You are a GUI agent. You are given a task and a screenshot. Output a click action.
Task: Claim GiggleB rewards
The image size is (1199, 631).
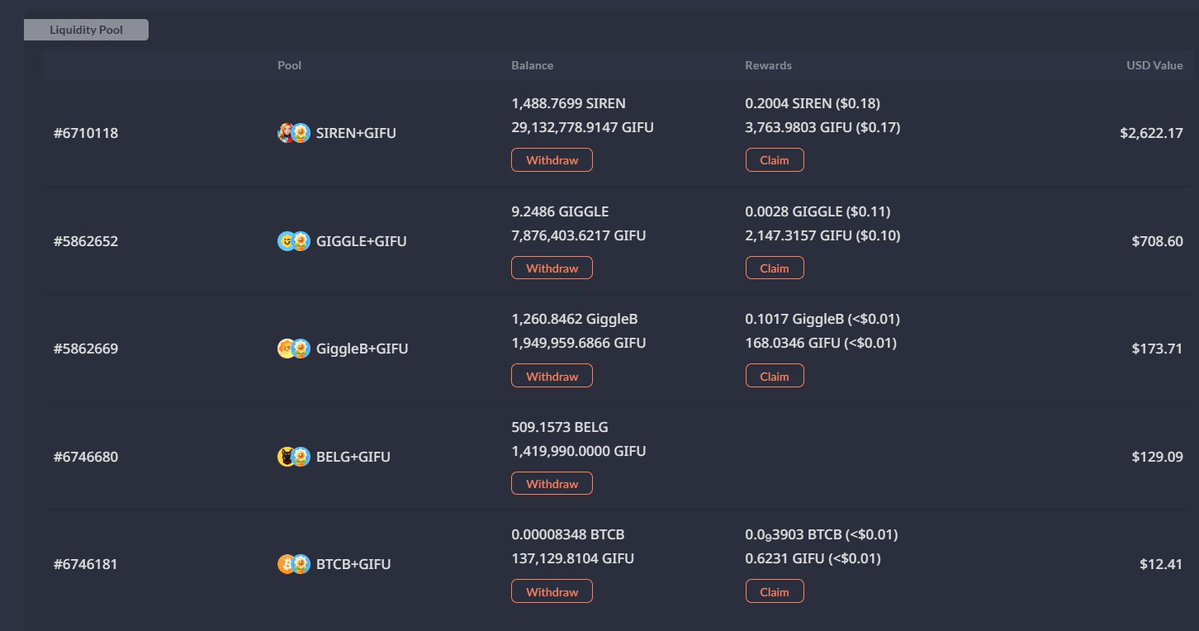(x=774, y=375)
